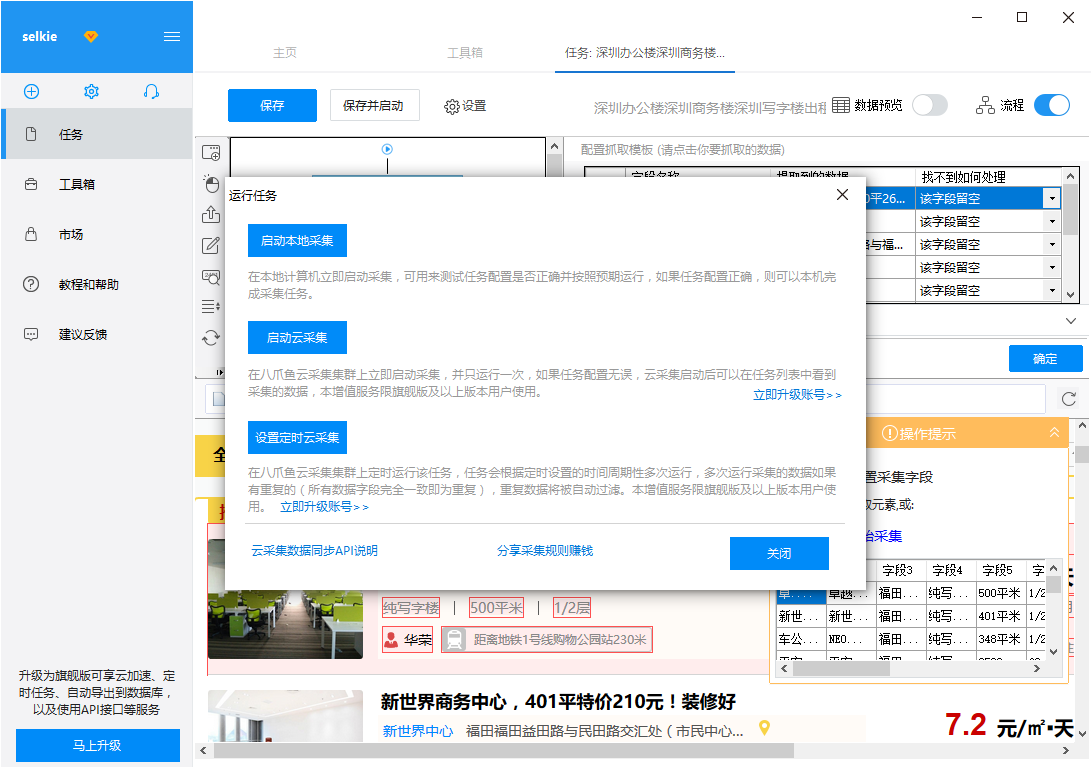
Task: Click the 401平米 cell in data preview
Action: click(x=999, y=616)
